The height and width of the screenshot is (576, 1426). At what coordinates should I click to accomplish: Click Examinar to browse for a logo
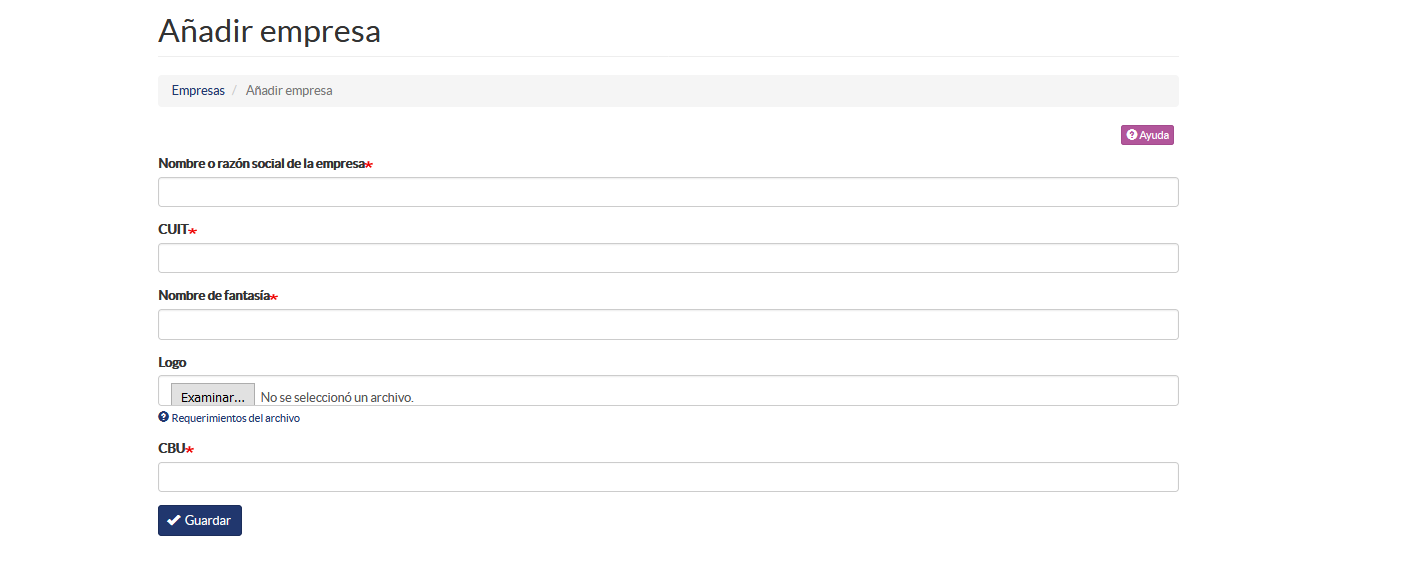pos(213,396)
